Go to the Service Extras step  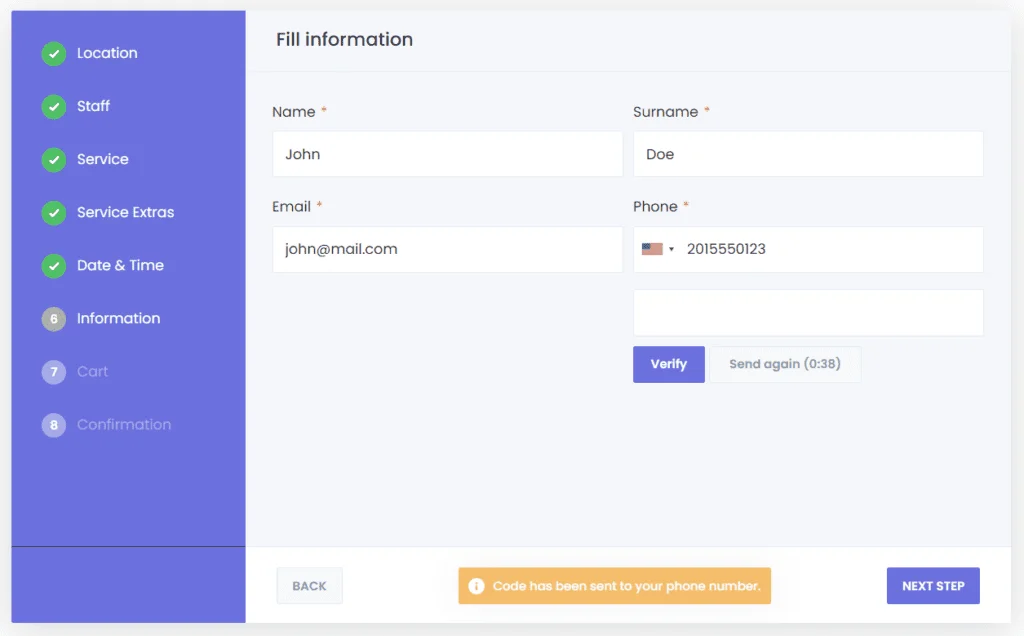pyautogui.click(x=125, y=212)
